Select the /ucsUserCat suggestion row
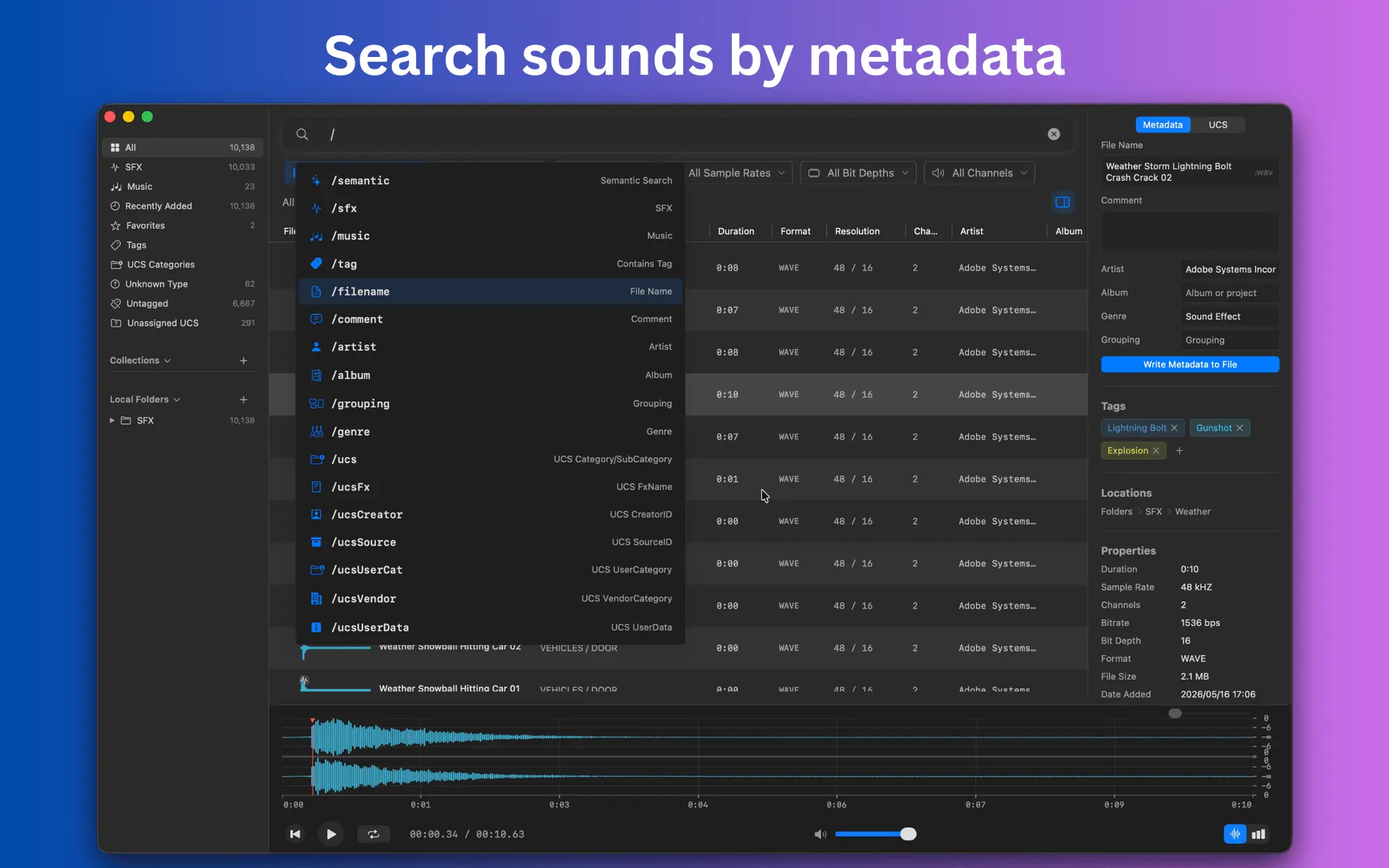 (x=490, y=570)
